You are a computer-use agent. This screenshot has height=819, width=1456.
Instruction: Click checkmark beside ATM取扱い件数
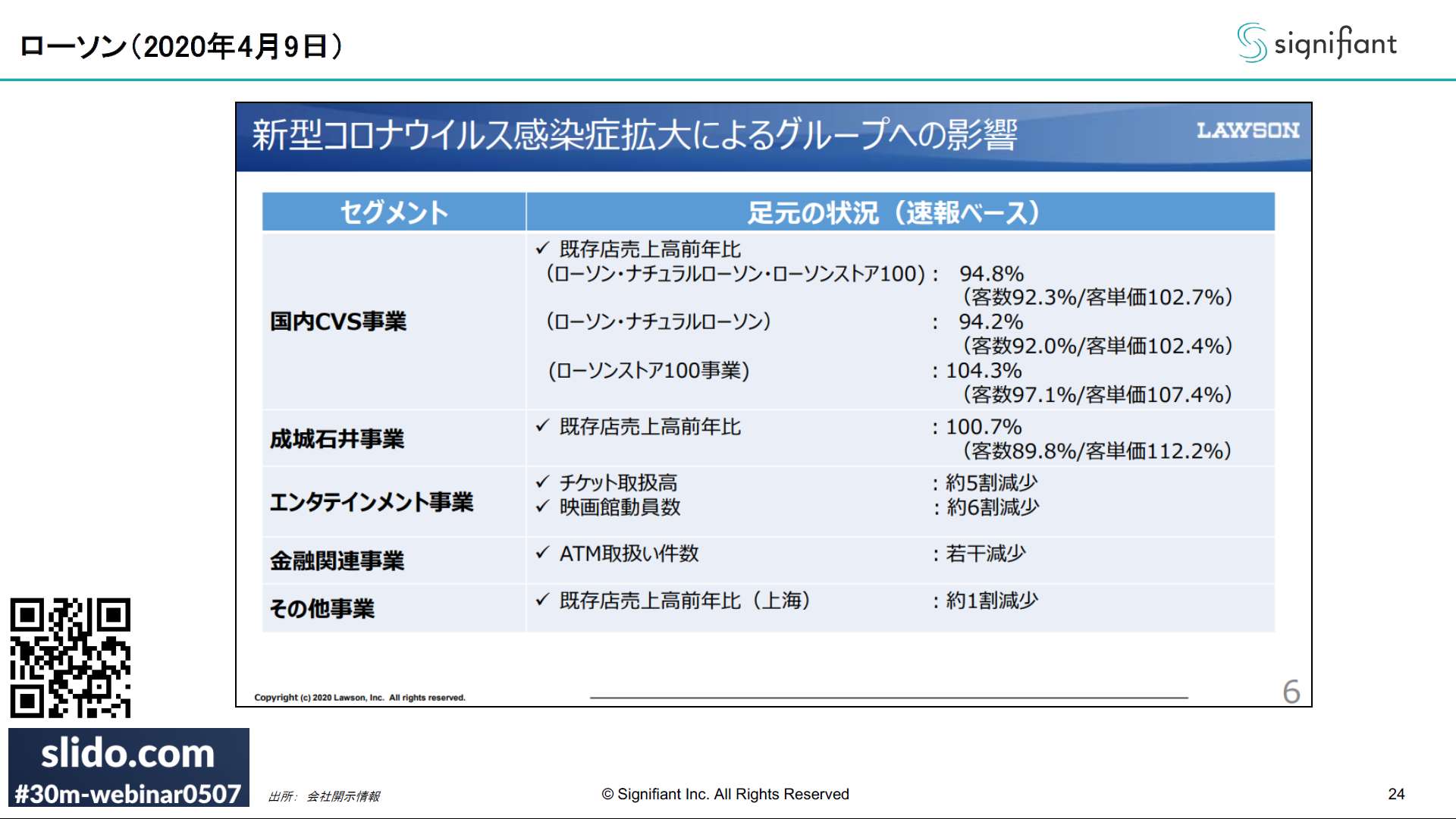[x=542, y=554]
